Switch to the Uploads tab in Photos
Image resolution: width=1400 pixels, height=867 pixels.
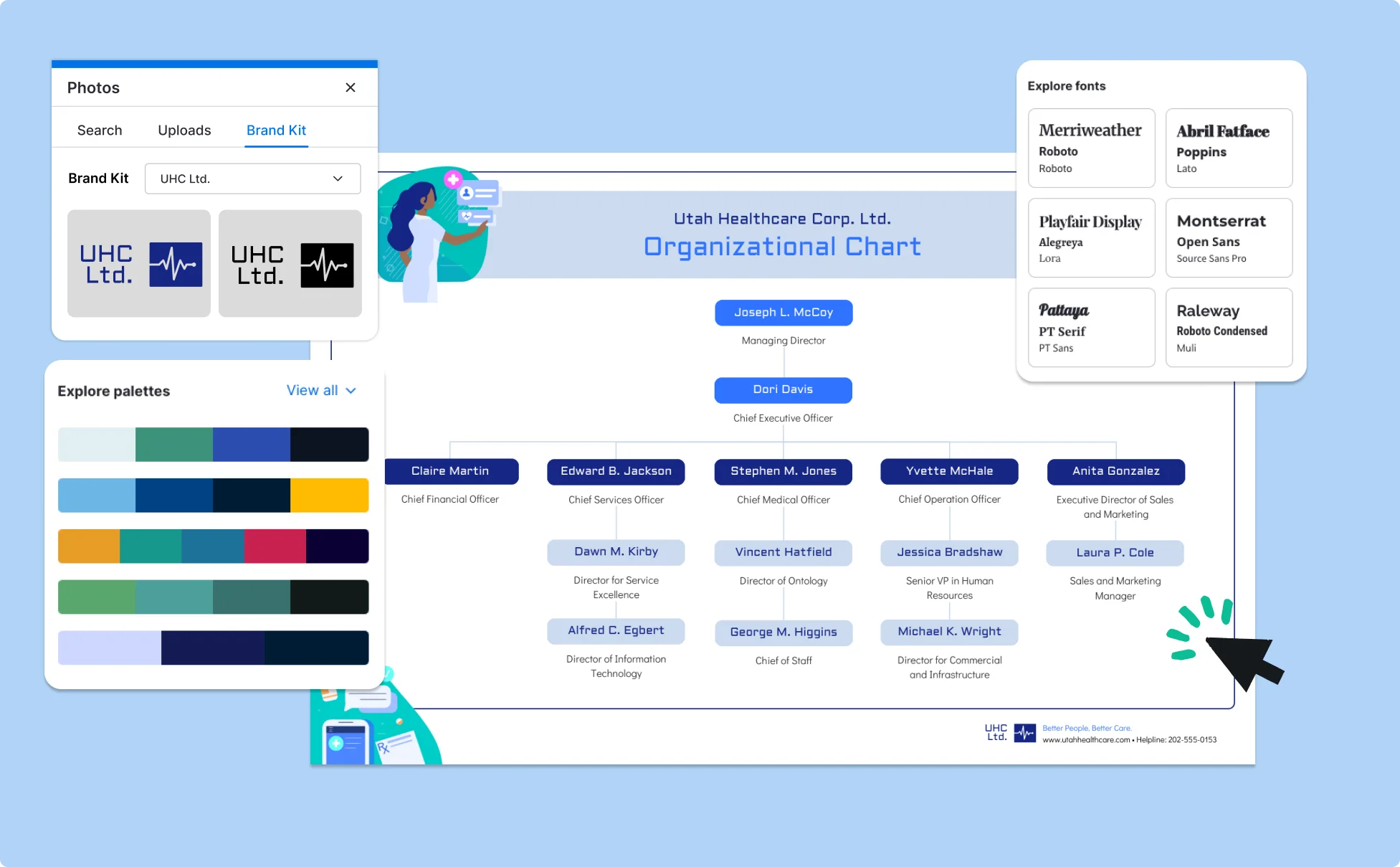(185, 130)
